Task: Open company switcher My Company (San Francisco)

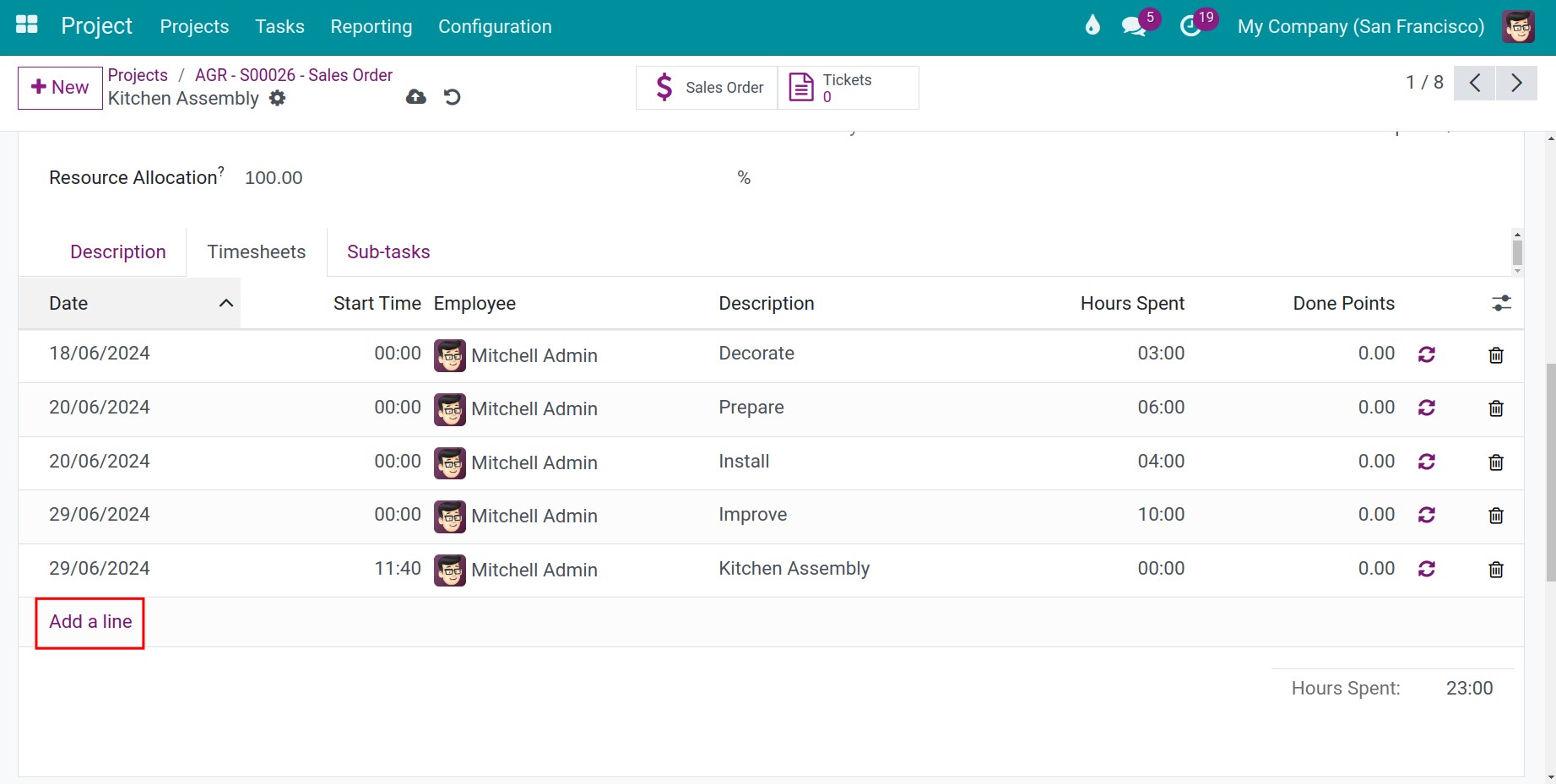Action: (x=1361, y=26)
